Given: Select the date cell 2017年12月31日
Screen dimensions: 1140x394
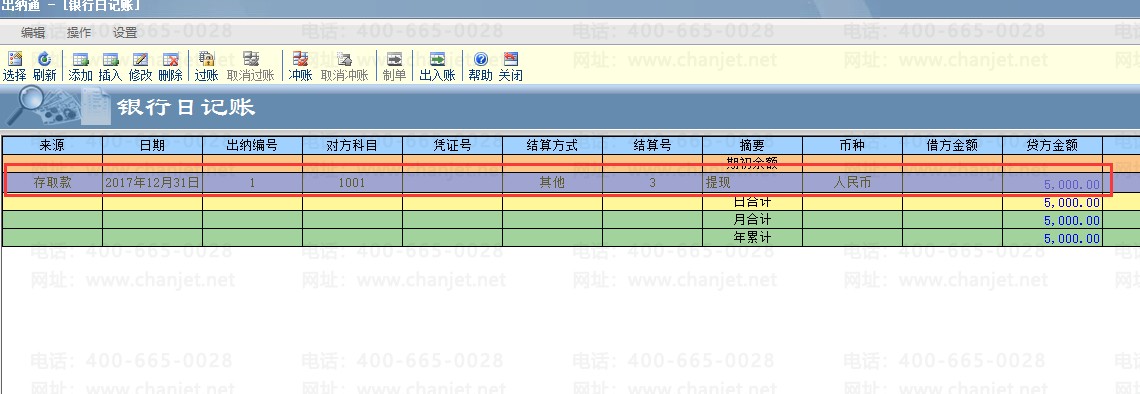Looking at the screenshot, I should tap(153, 182).
